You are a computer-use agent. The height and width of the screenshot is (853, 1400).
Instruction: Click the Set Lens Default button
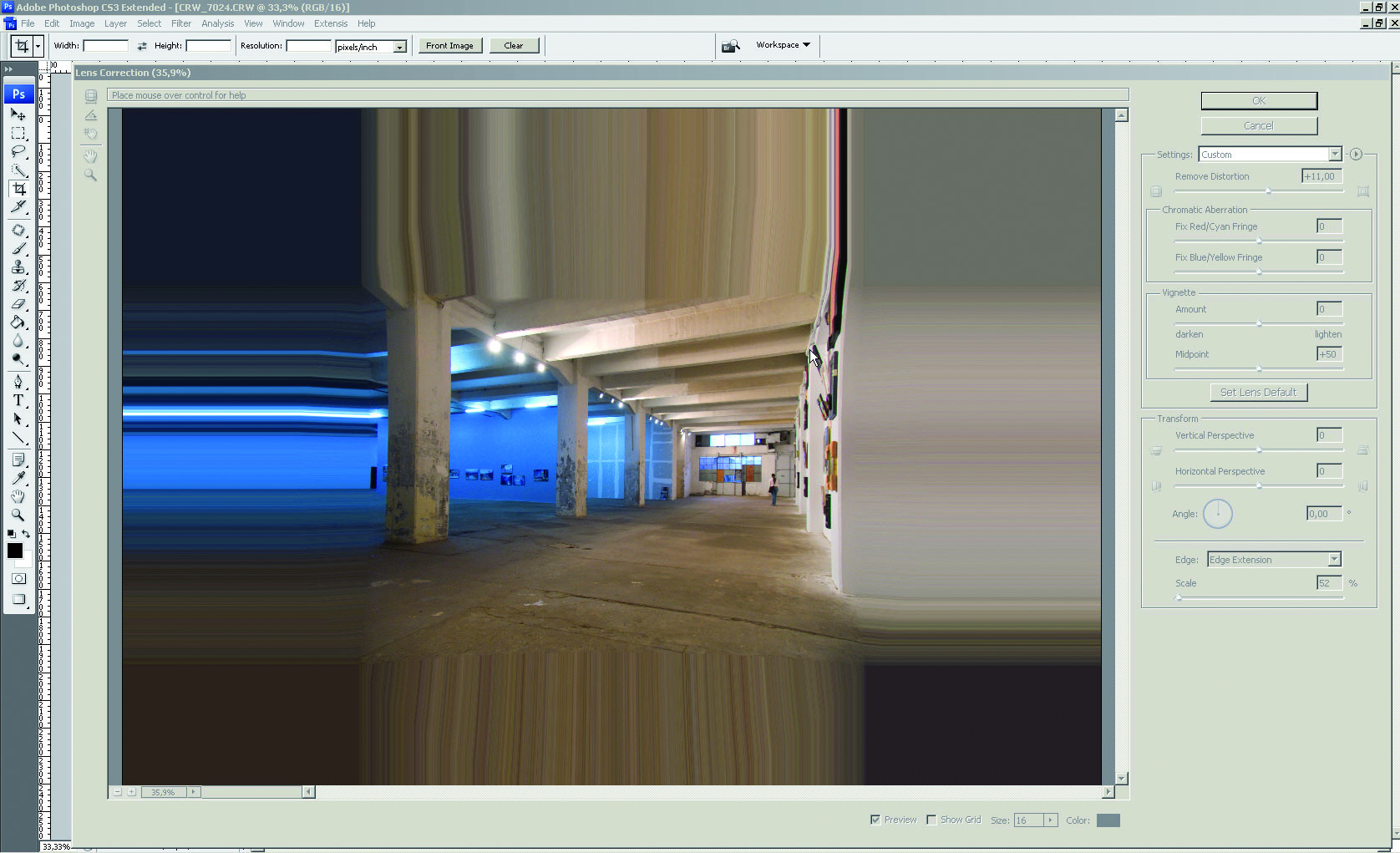[1258, 392]
